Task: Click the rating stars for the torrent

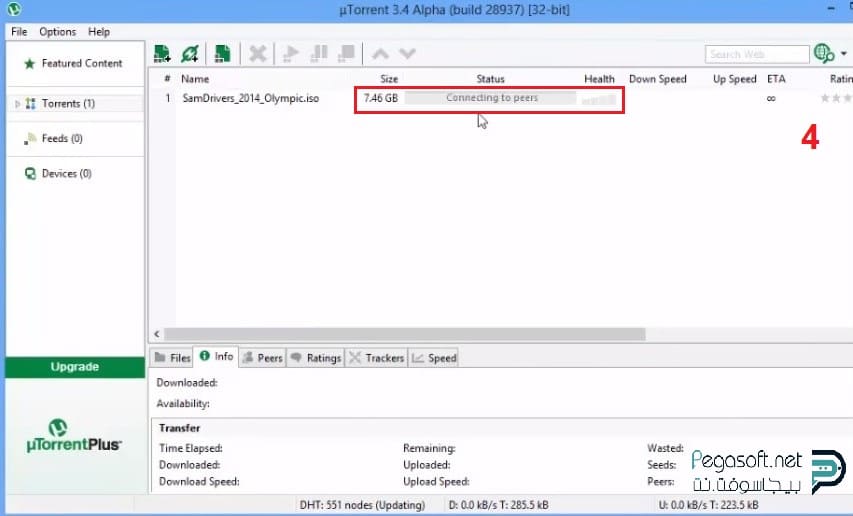Action: [x=836, y=98]
